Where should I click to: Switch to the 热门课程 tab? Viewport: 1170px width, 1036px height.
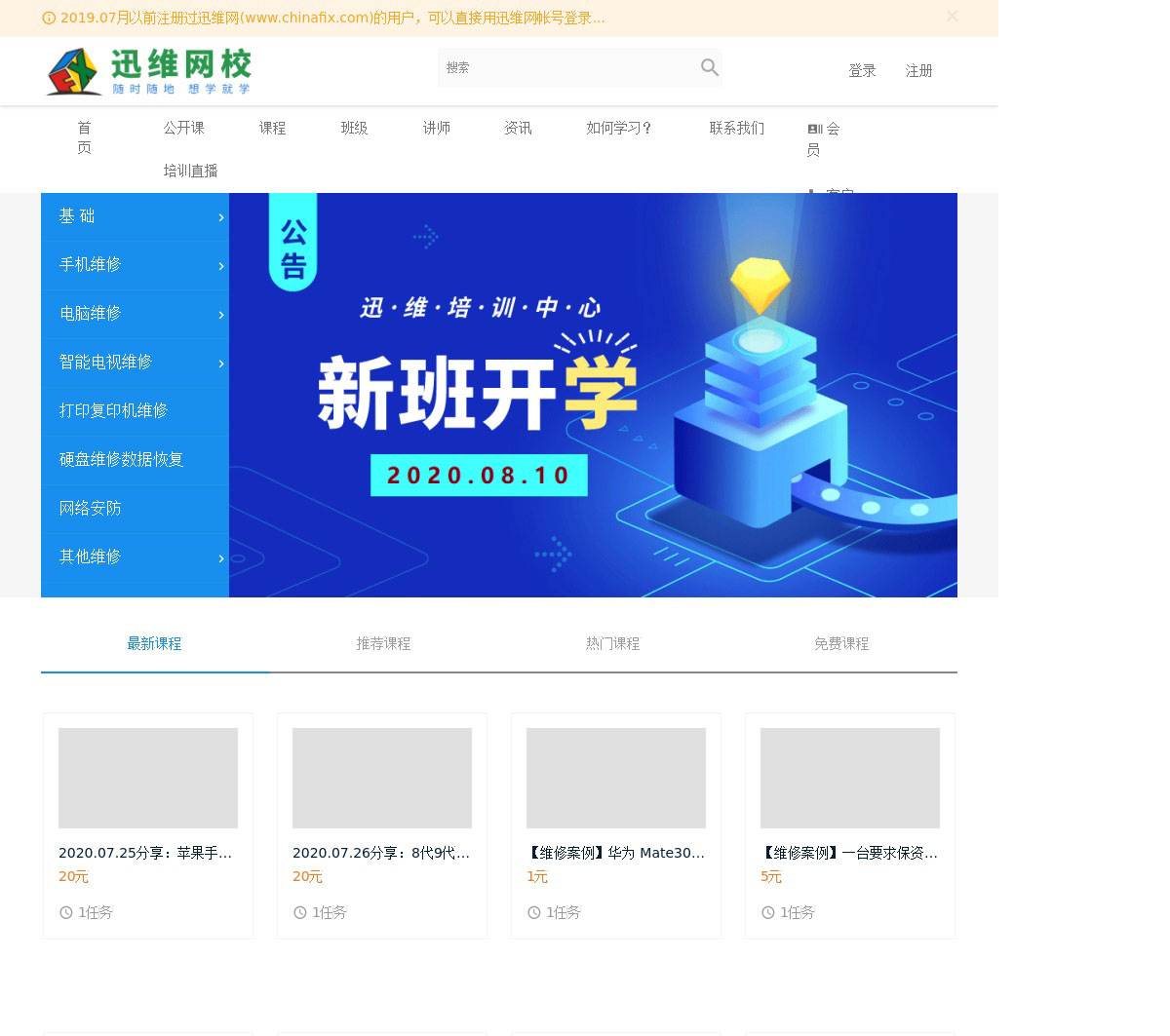tap(613, 643)
